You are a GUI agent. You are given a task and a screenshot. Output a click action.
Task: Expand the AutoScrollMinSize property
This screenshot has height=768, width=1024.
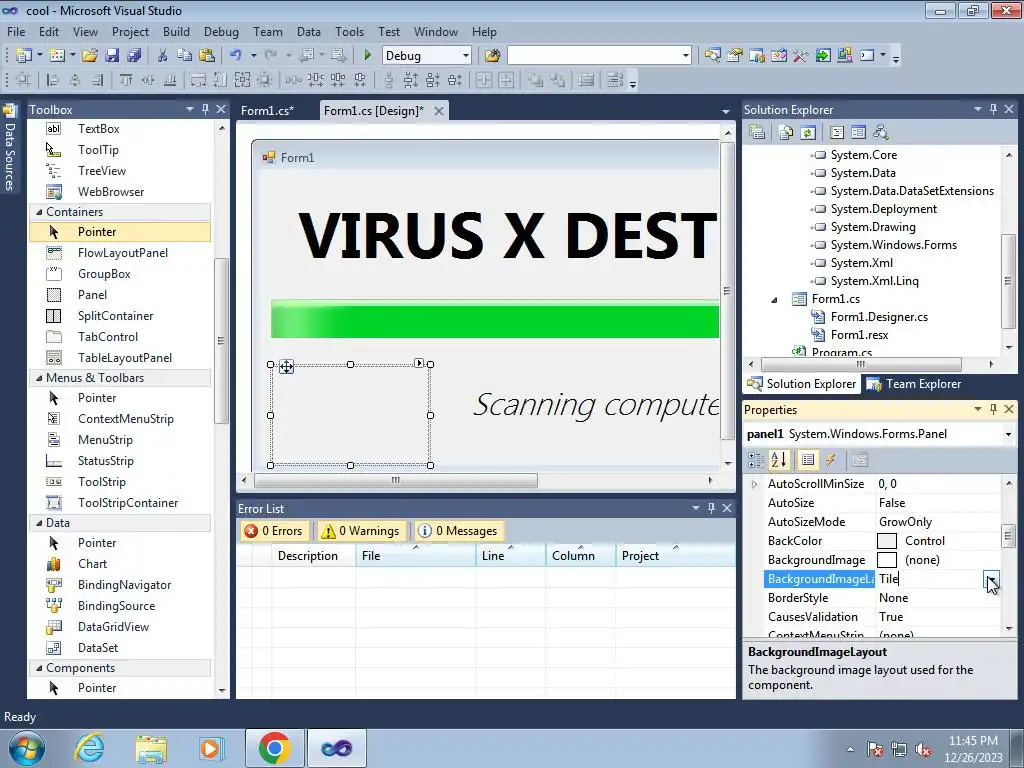tap(754, 484)
